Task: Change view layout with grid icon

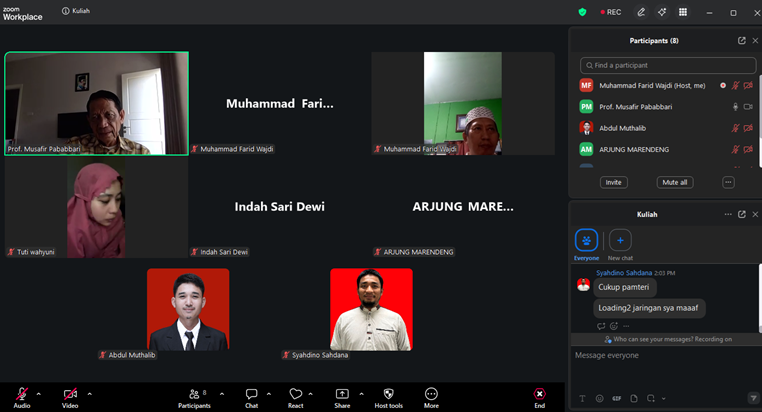Action: pos(683,12)
